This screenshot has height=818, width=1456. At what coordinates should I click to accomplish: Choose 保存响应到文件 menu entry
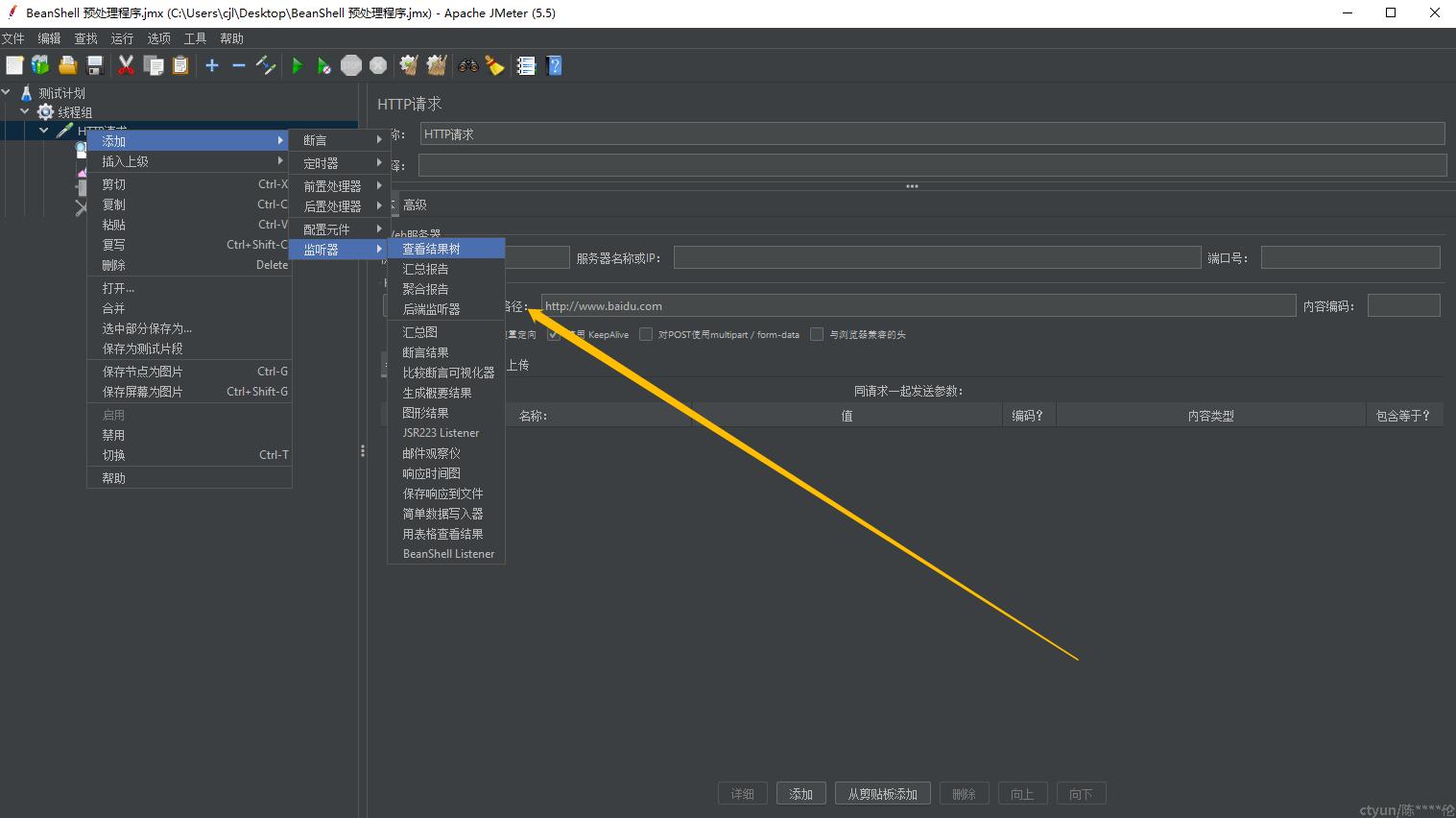[x=446, y=493]
